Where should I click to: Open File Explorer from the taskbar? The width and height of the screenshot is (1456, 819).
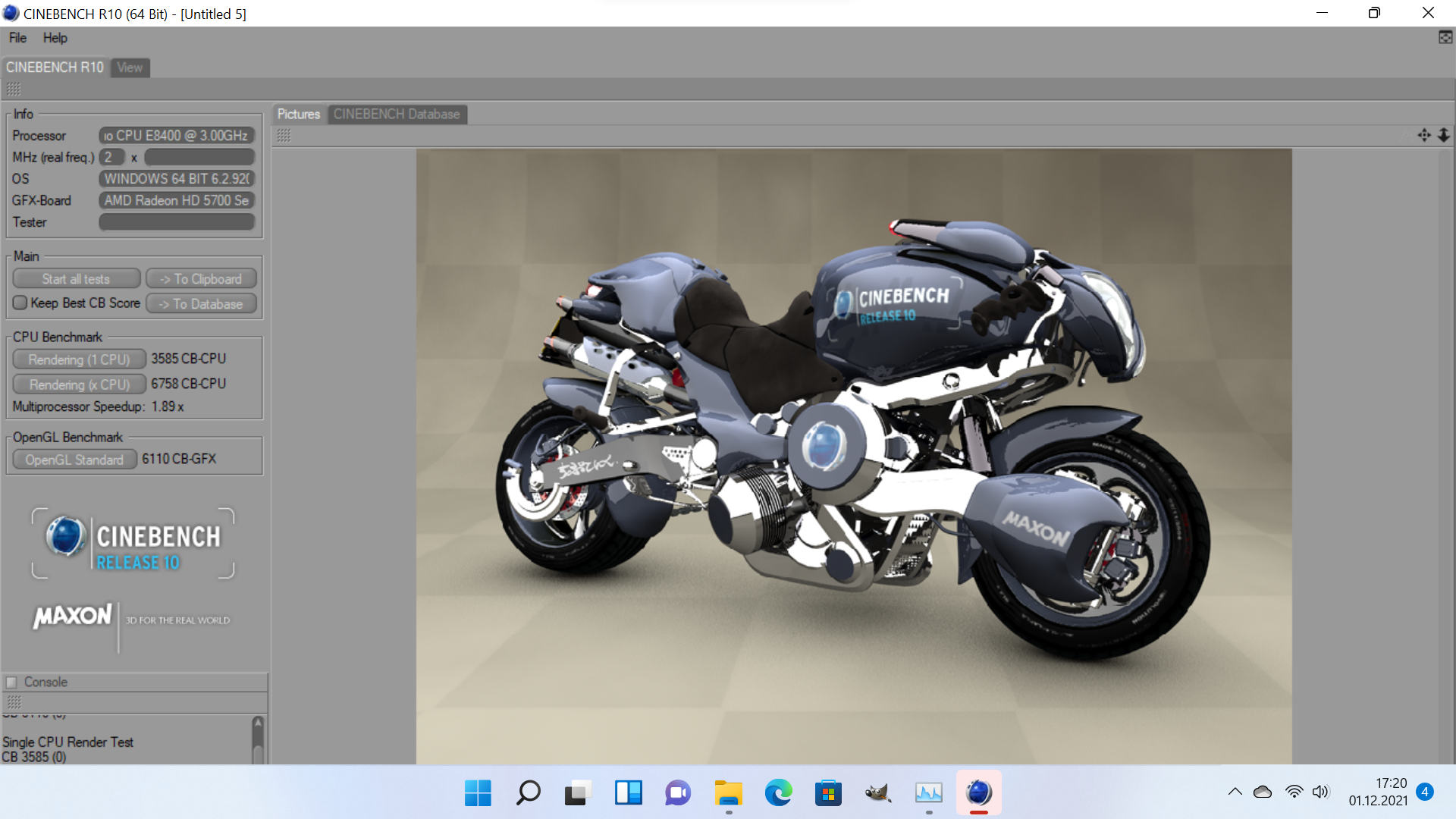pyautogui.click(x=728, y=793)
